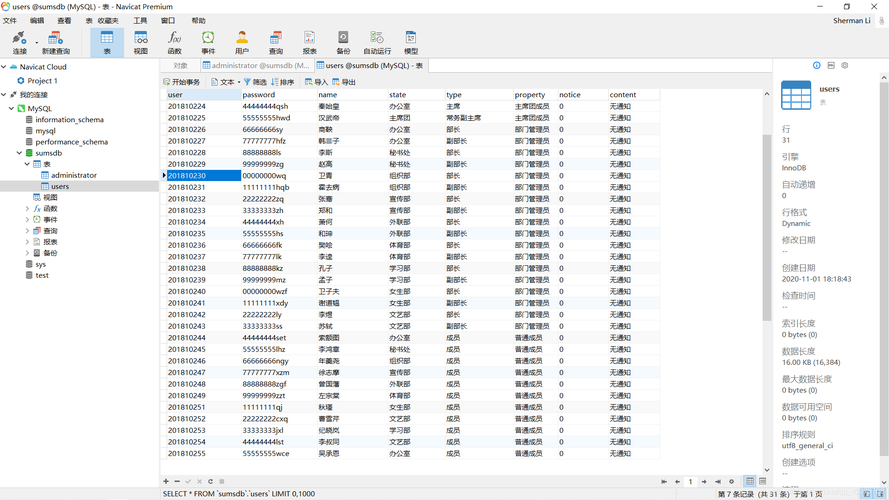Image resolution: width=889 pixels, height=500 pixels.
Task: Open the 帮助 (Help) menu
Action: click(198, 21)
